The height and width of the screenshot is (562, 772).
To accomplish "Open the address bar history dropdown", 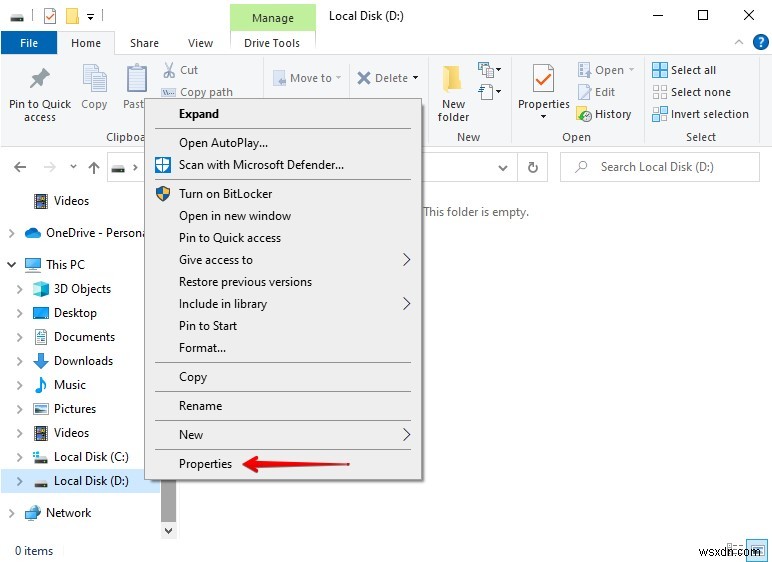I will (503, 167).
